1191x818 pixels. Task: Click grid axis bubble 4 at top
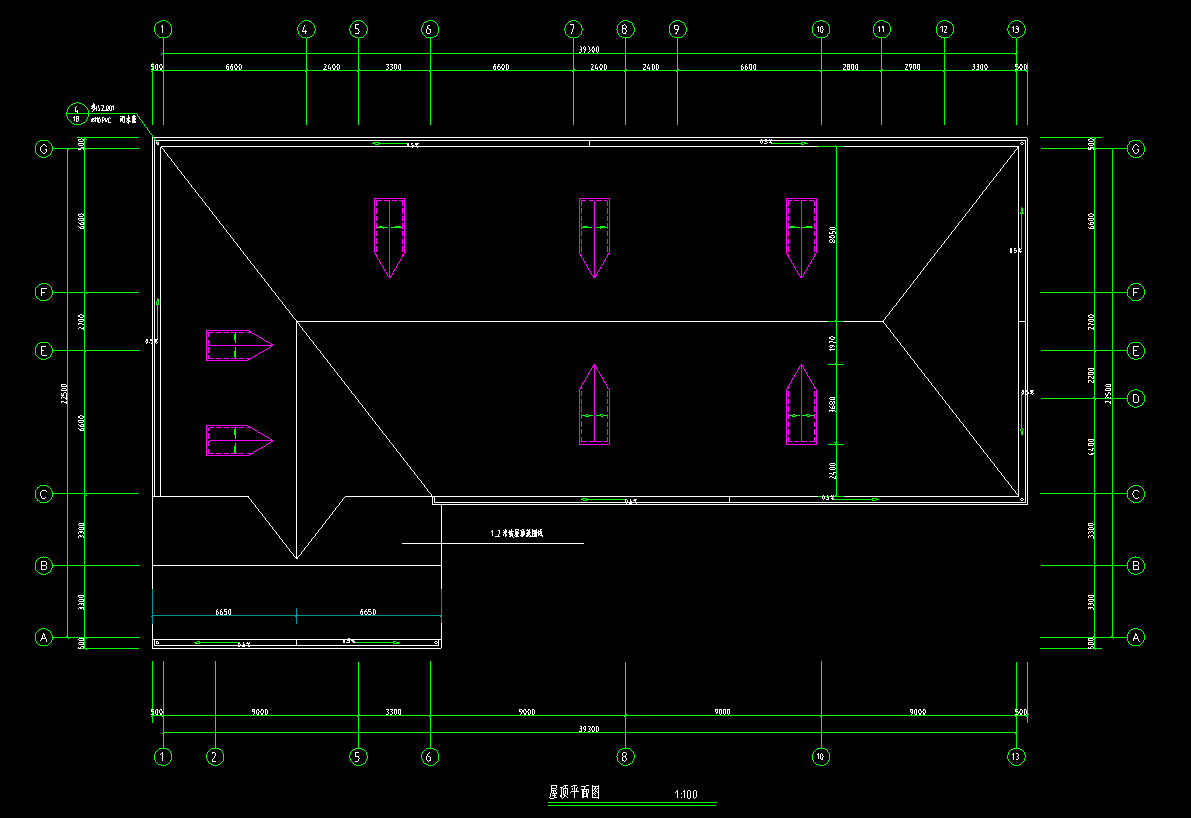coord(306,30)
